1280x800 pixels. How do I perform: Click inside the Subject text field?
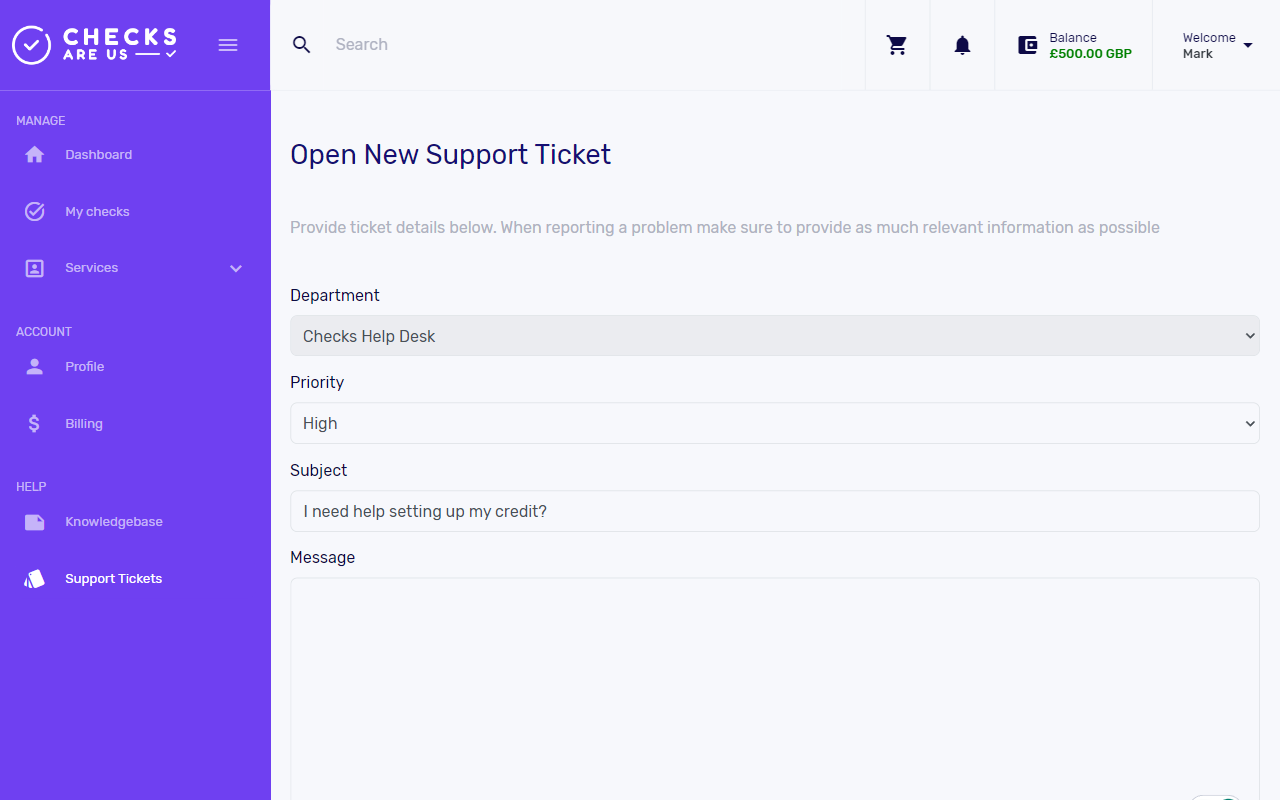tap(775, 511)
